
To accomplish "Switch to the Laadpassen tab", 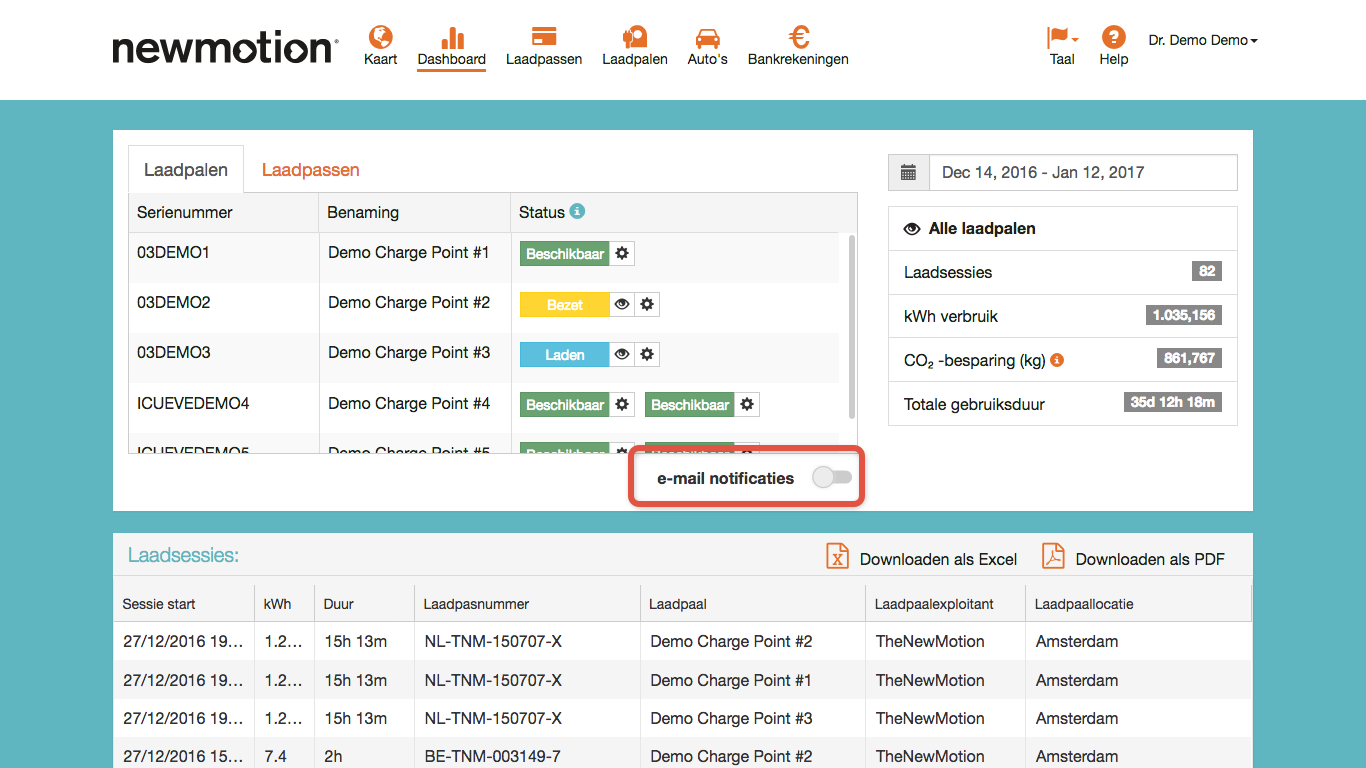I will [311, 170].
